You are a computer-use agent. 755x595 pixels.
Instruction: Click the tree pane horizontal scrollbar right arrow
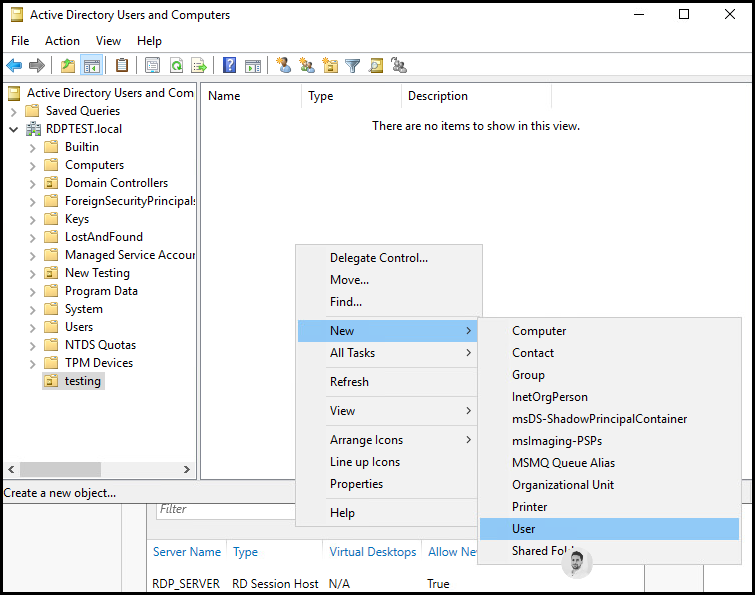tap(187, 469)
